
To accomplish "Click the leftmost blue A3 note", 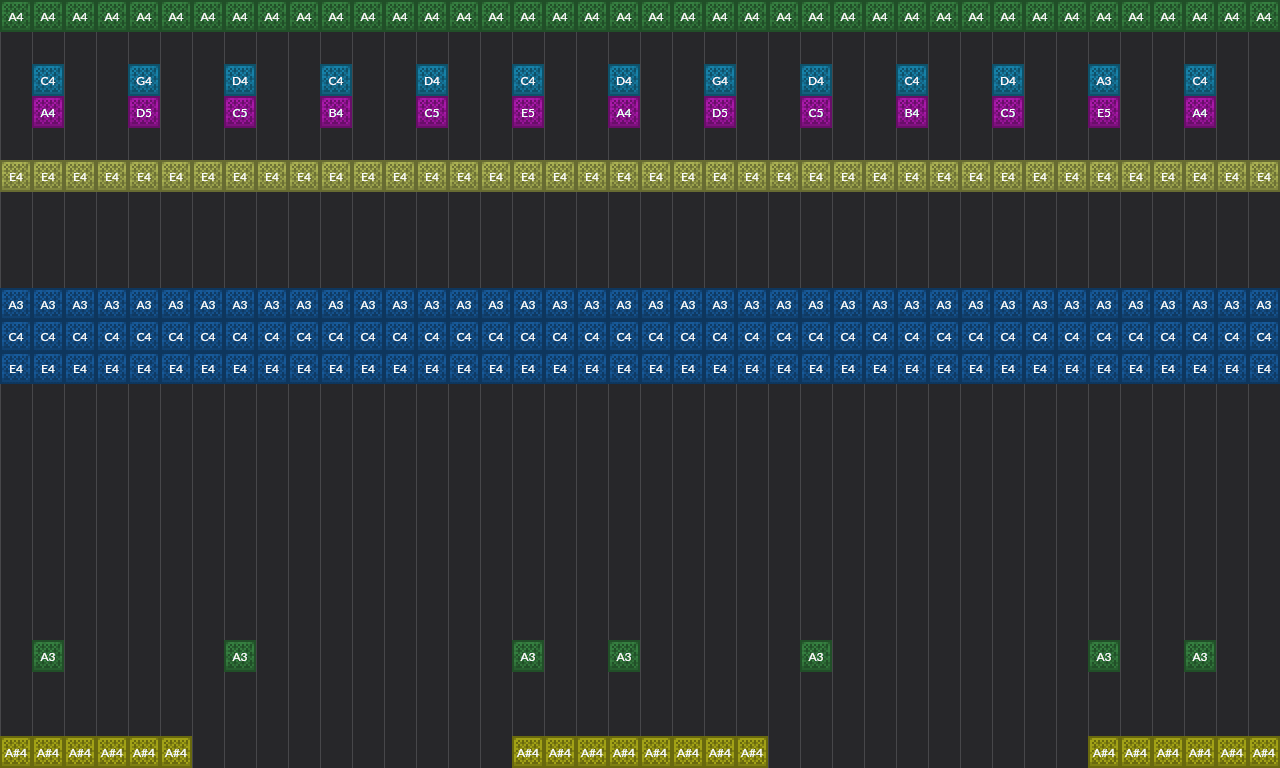I will 15,305.
